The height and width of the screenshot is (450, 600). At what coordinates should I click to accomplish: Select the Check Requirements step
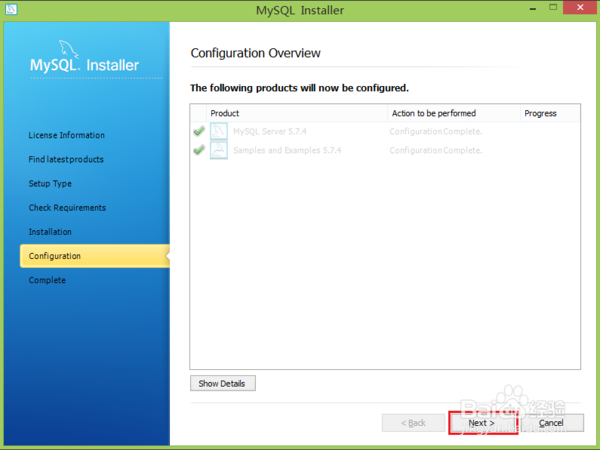click(x=67, y=208)
